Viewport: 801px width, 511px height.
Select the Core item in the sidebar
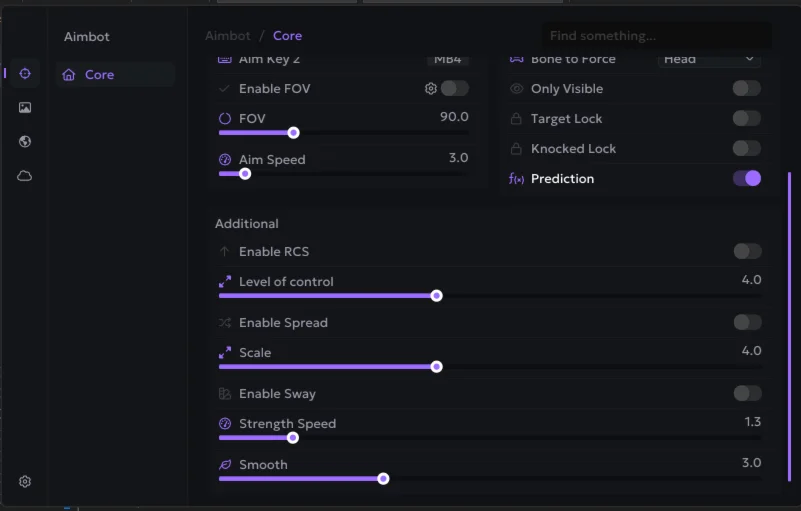(99, 75)
